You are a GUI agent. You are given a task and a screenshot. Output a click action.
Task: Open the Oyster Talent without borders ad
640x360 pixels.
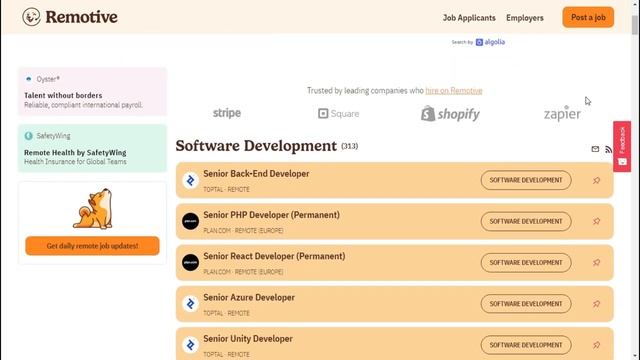tap(92, 91)
